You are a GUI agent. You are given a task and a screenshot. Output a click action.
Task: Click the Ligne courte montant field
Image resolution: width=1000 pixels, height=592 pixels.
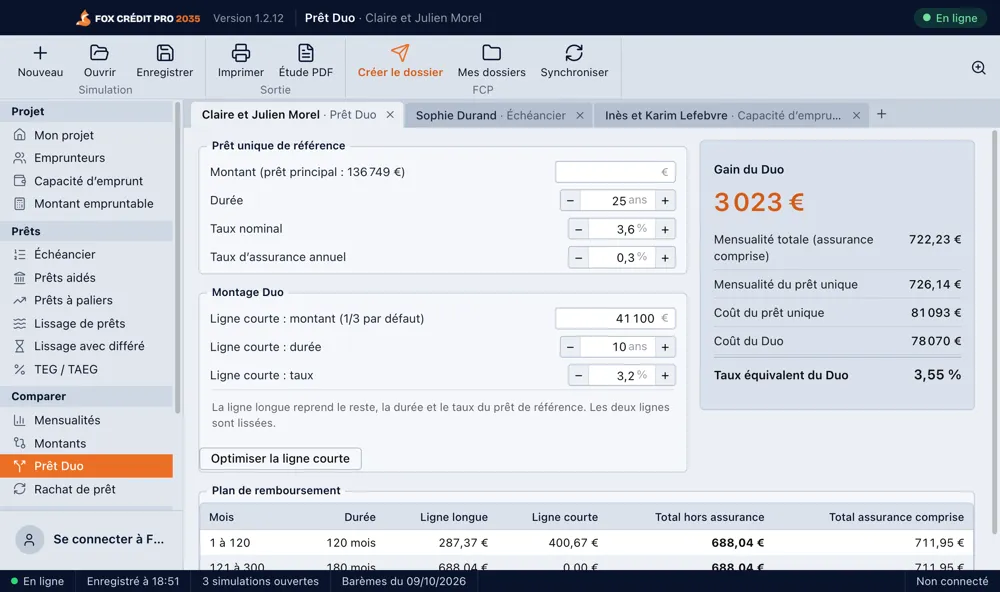click(x=615, y=318)
